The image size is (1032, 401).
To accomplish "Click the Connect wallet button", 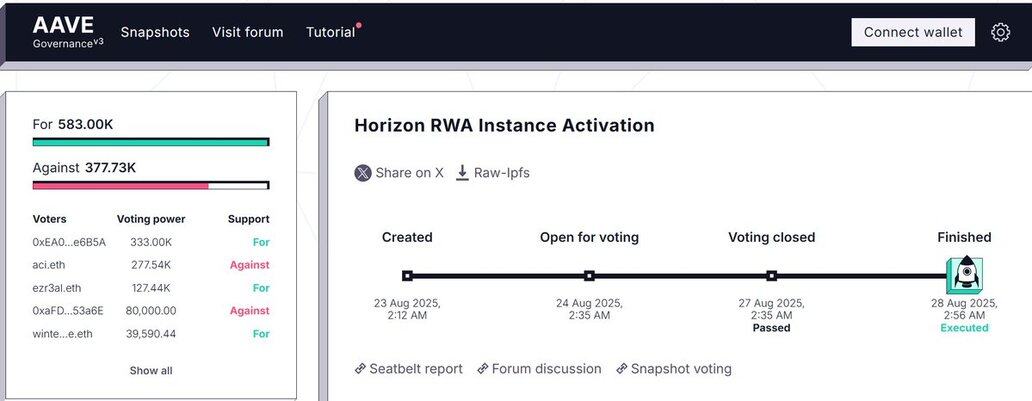I will coord(913,32).
